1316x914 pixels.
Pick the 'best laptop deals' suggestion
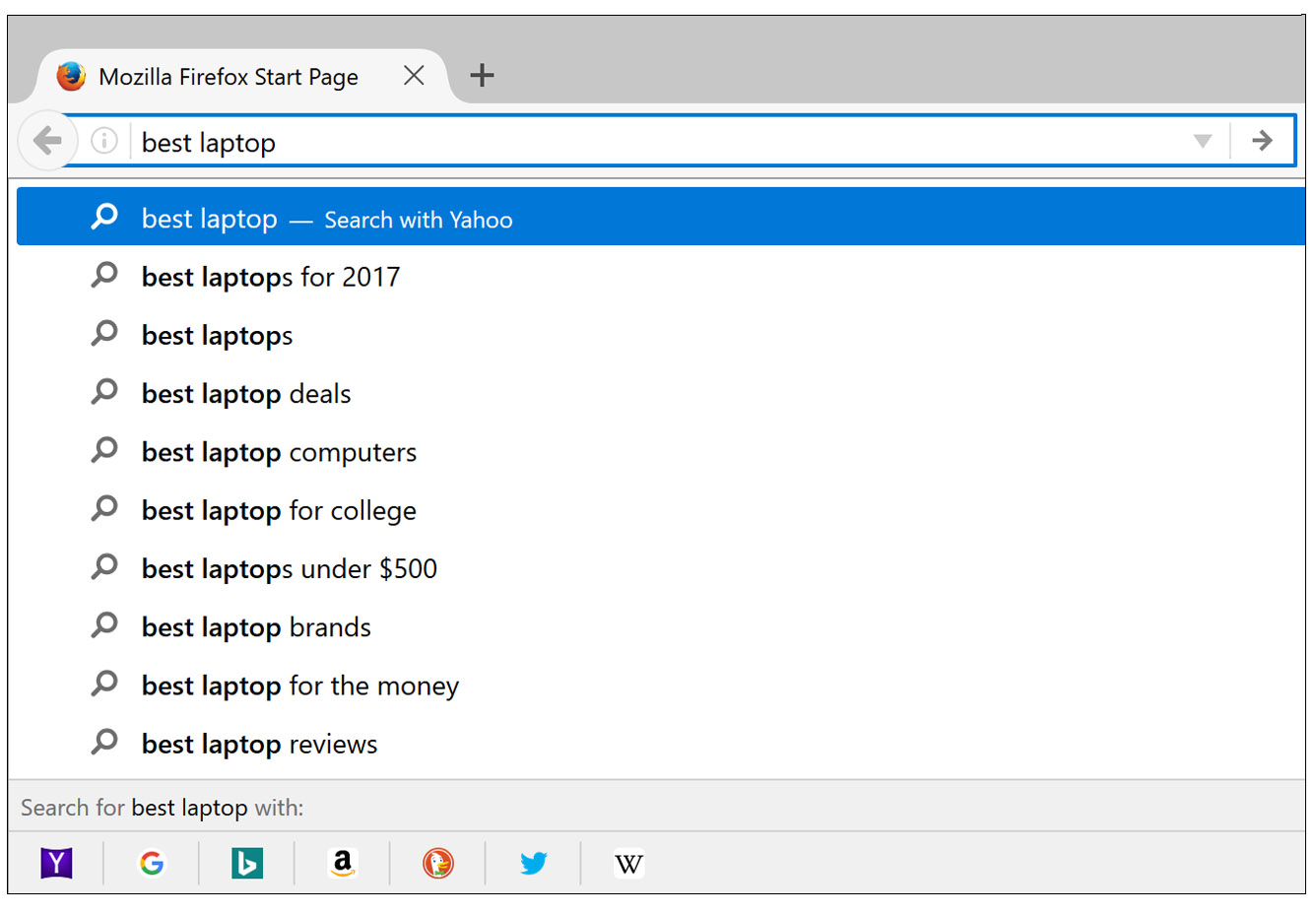coord(246,394)
